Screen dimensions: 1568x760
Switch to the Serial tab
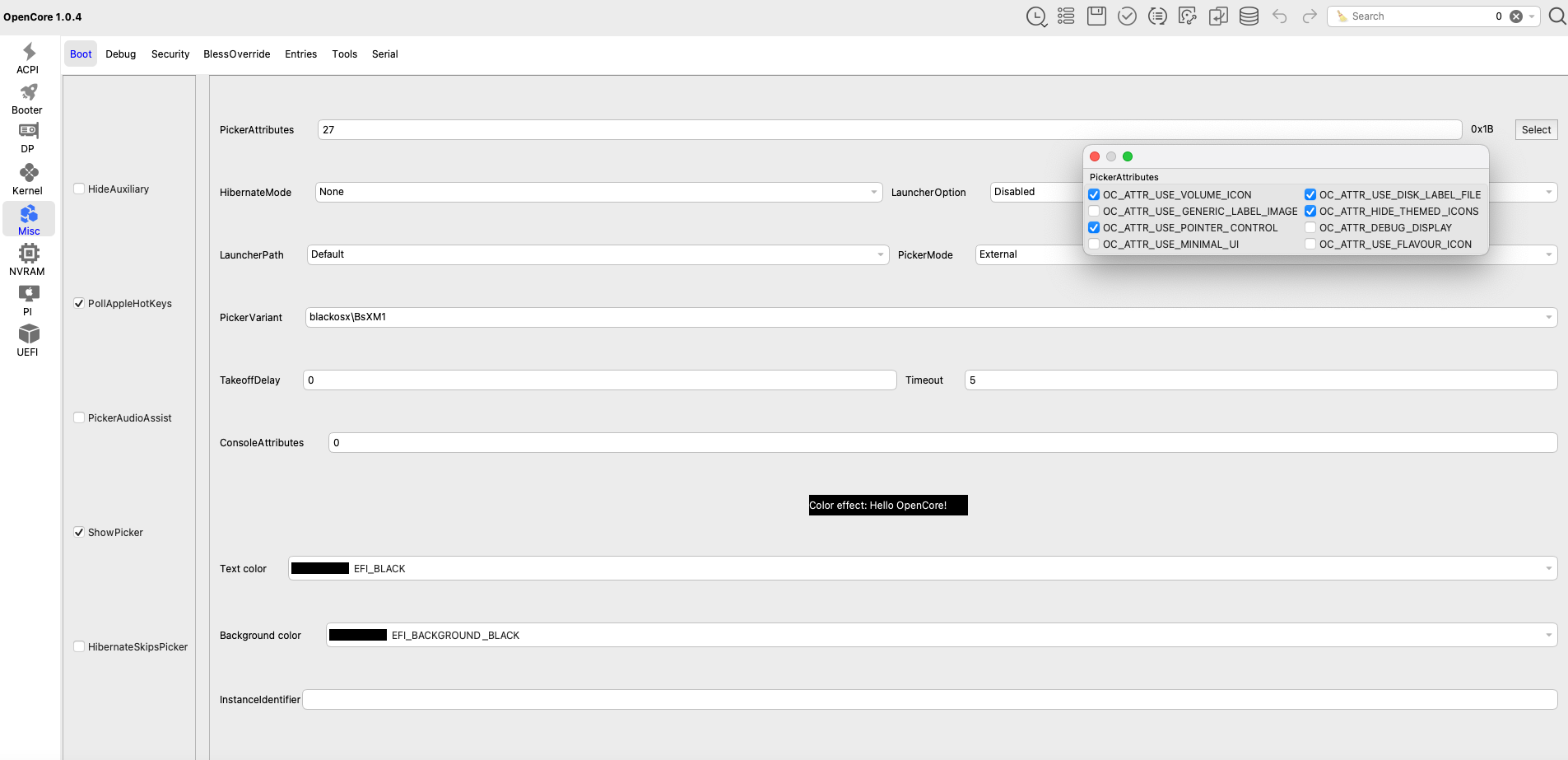tap(385, 54)
